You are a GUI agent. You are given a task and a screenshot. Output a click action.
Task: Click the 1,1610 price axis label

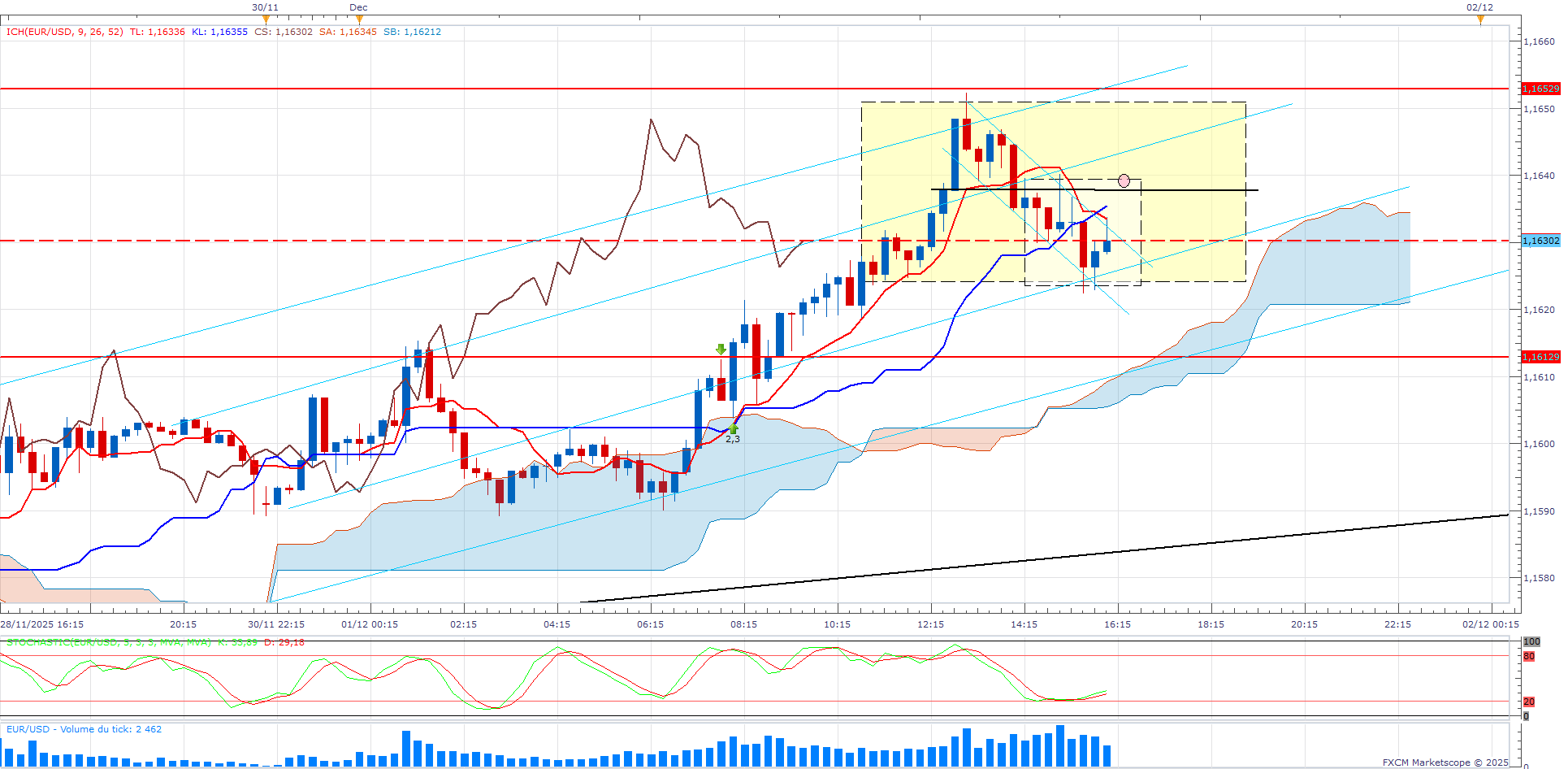click(1539, 377)
